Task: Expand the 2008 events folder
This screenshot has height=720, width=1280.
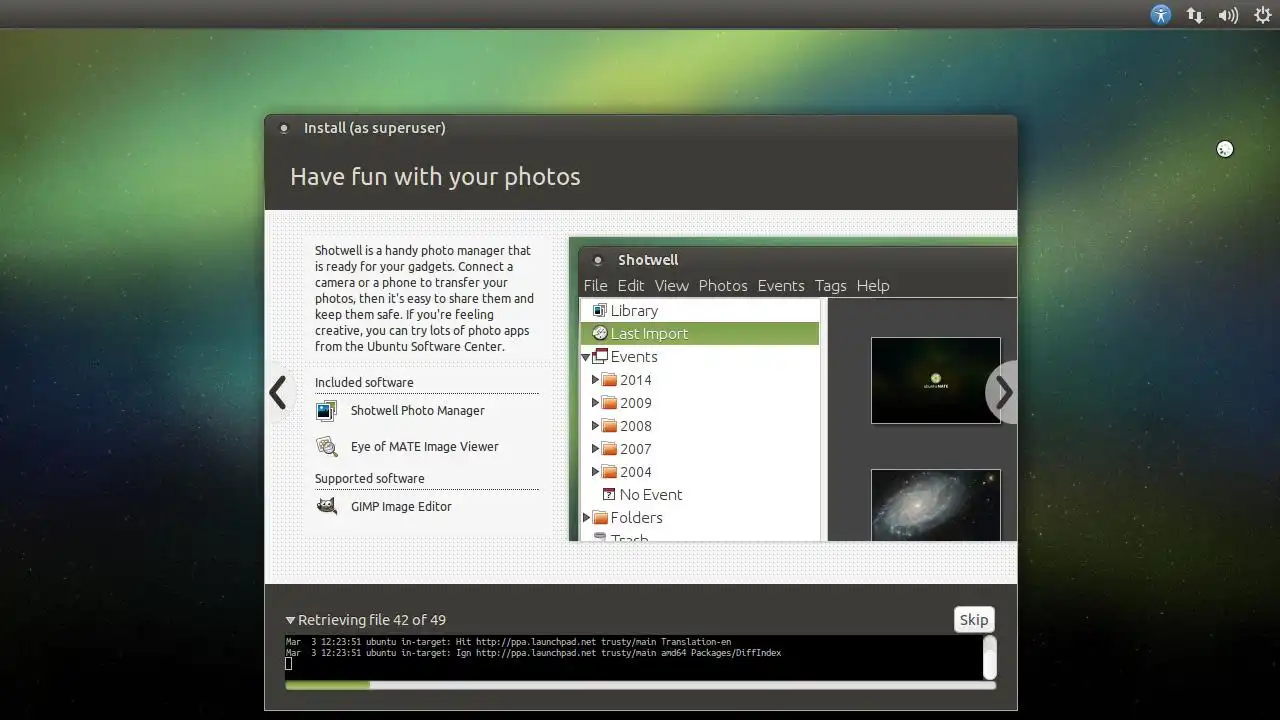Action: (595, 426)
